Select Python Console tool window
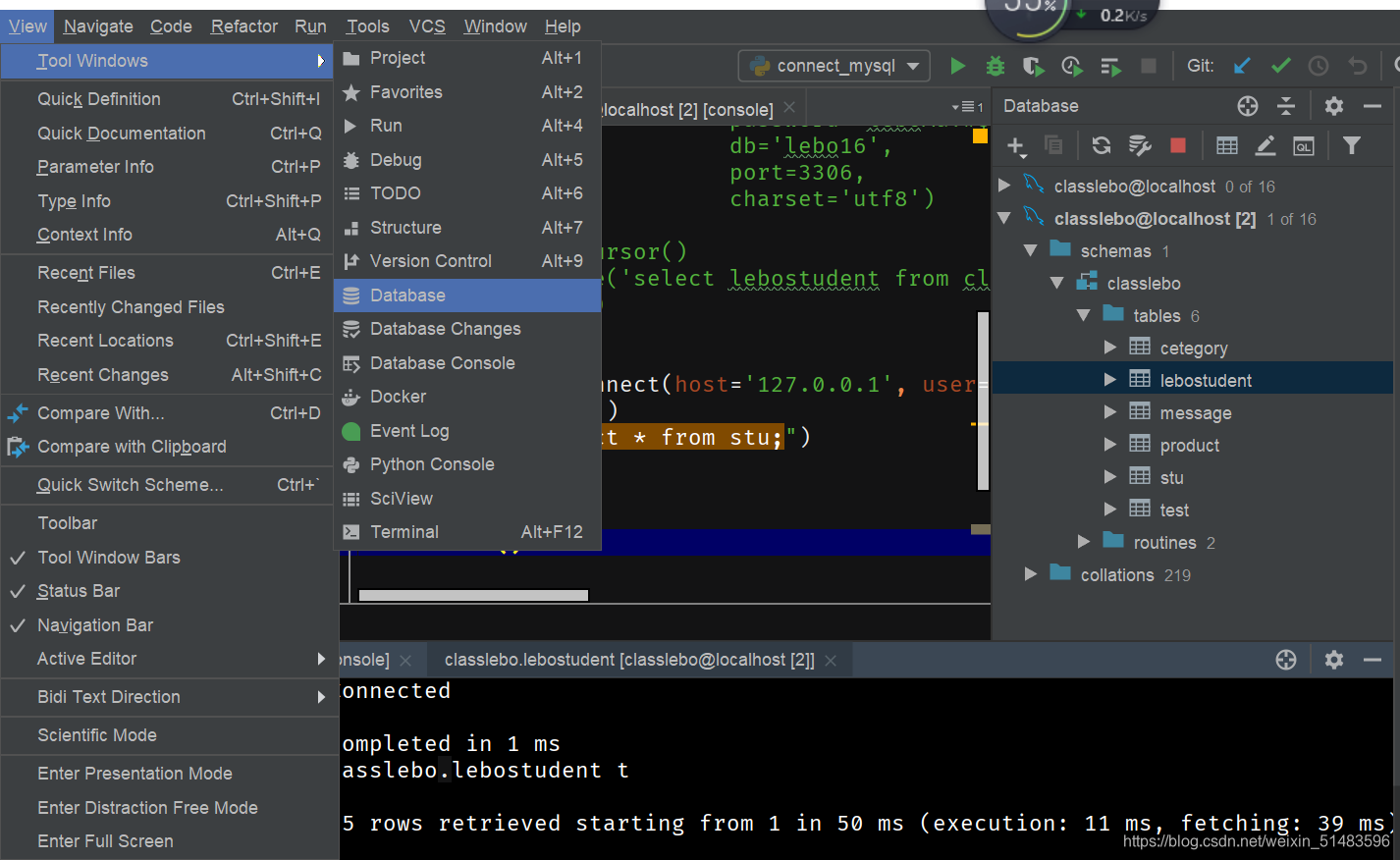This screenshot has height=860, width=1400. (467, 464)
